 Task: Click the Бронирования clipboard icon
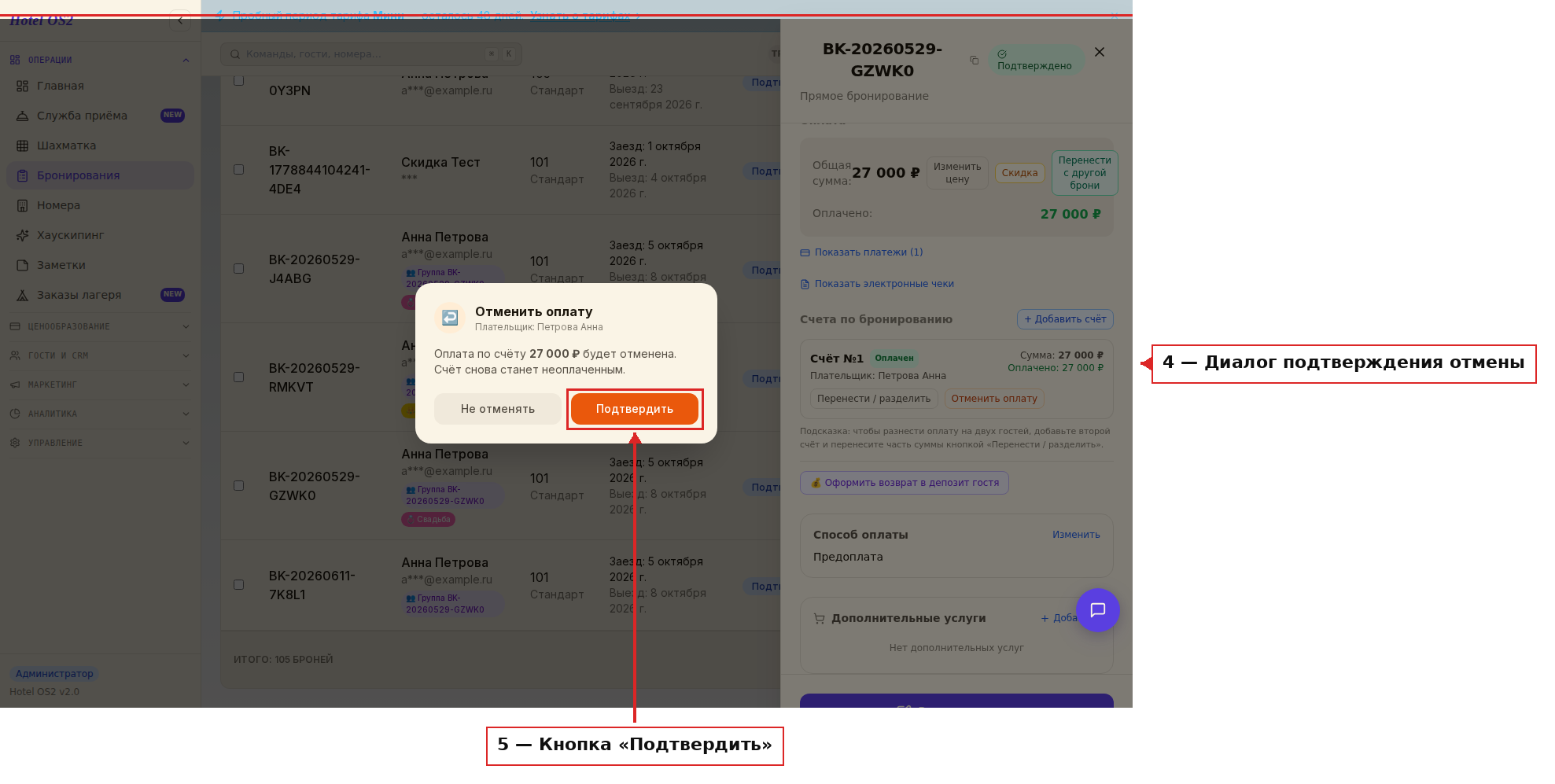pyautogui.click(x=22, y=175)
